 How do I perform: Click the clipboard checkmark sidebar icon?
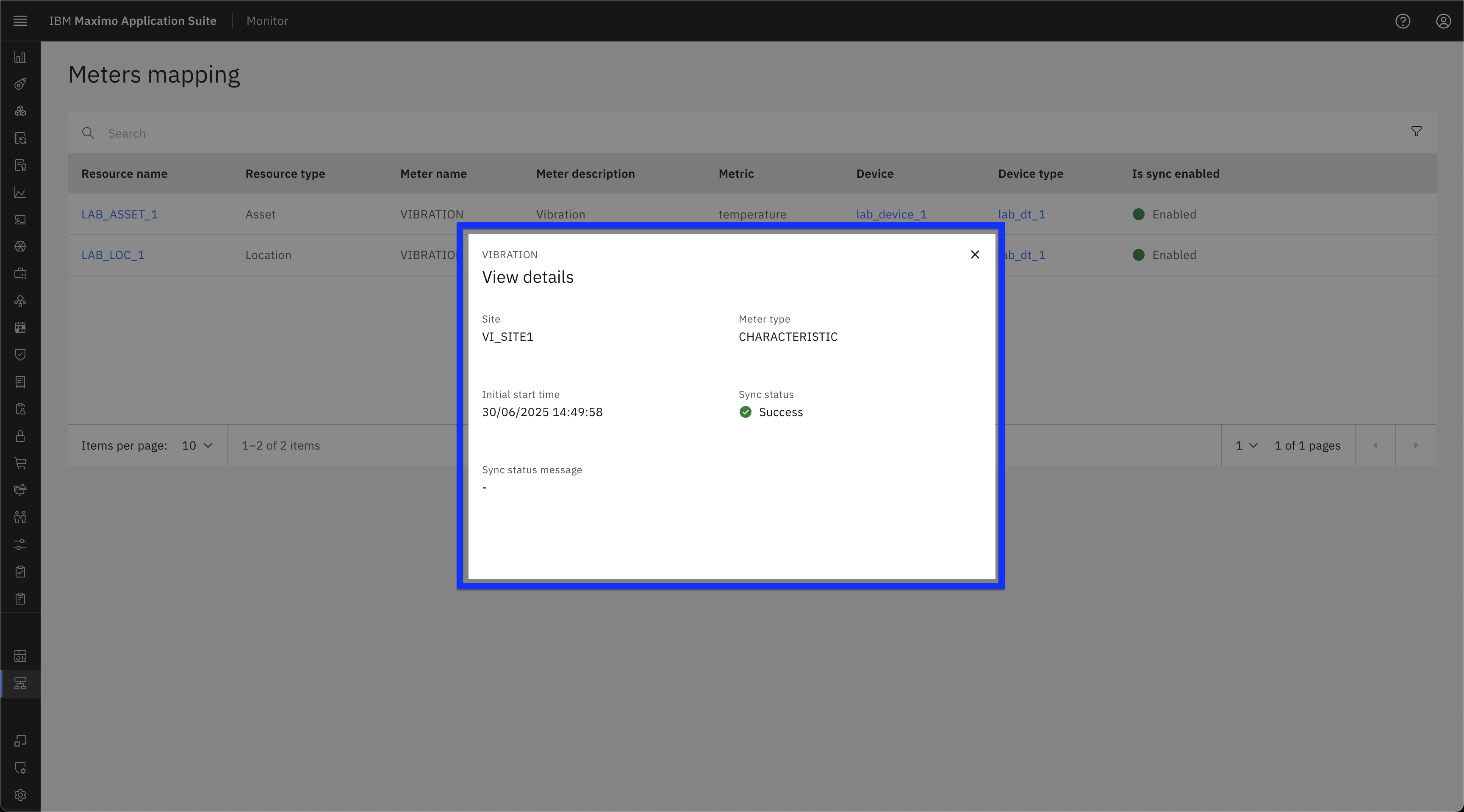pyautogui.click(x=20, y=571)
